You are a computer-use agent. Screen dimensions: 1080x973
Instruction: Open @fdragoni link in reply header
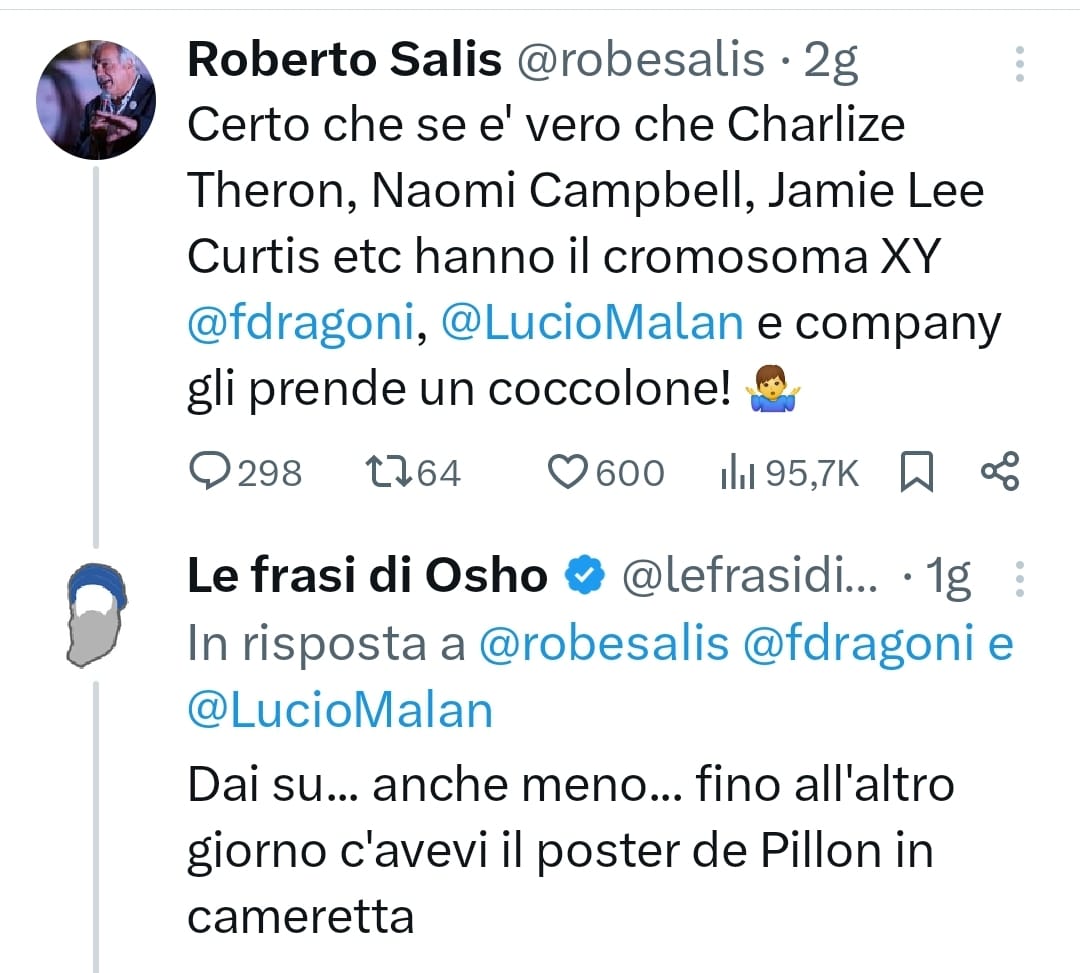859,645
